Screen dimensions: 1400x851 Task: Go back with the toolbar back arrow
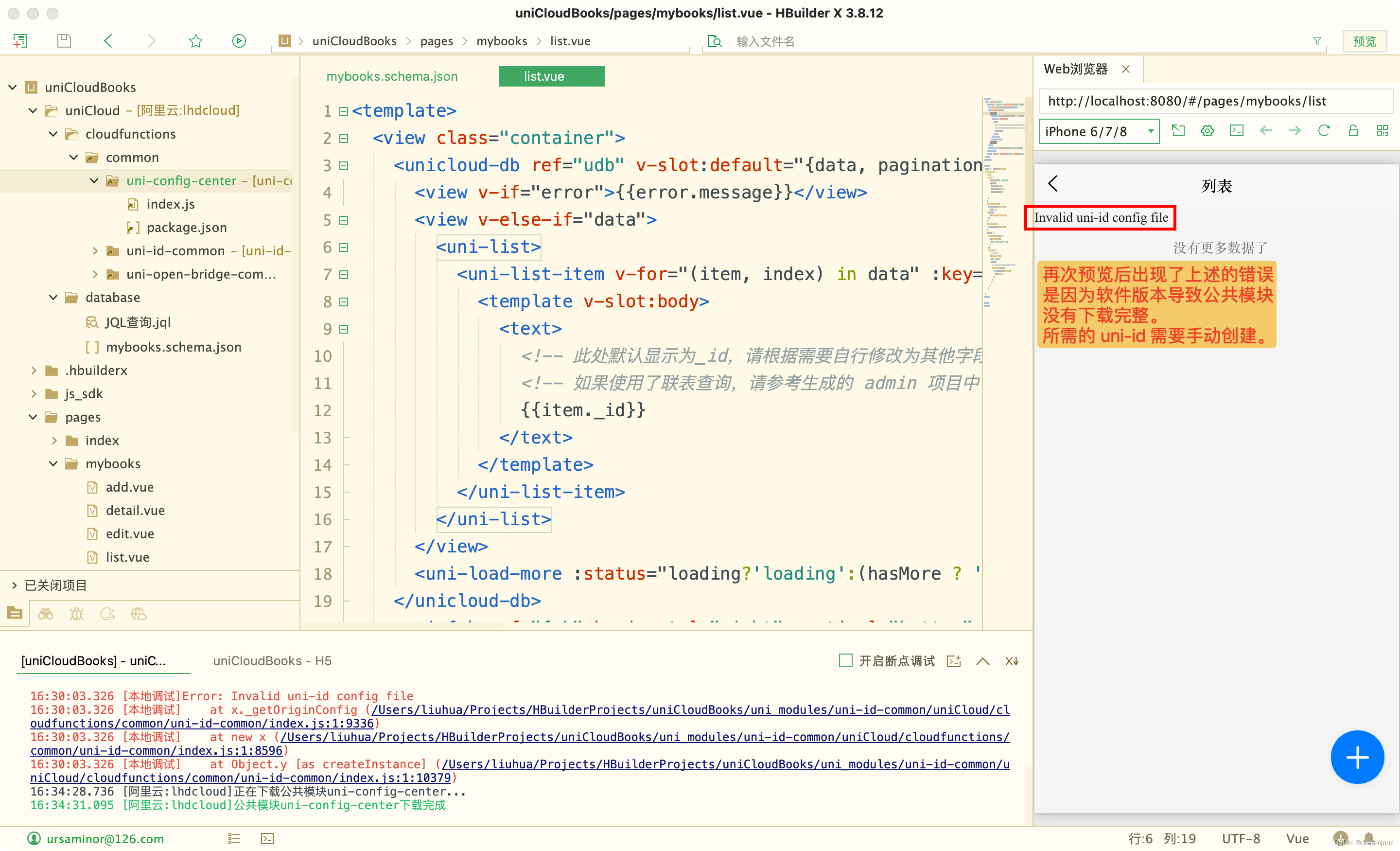point(108,41)
